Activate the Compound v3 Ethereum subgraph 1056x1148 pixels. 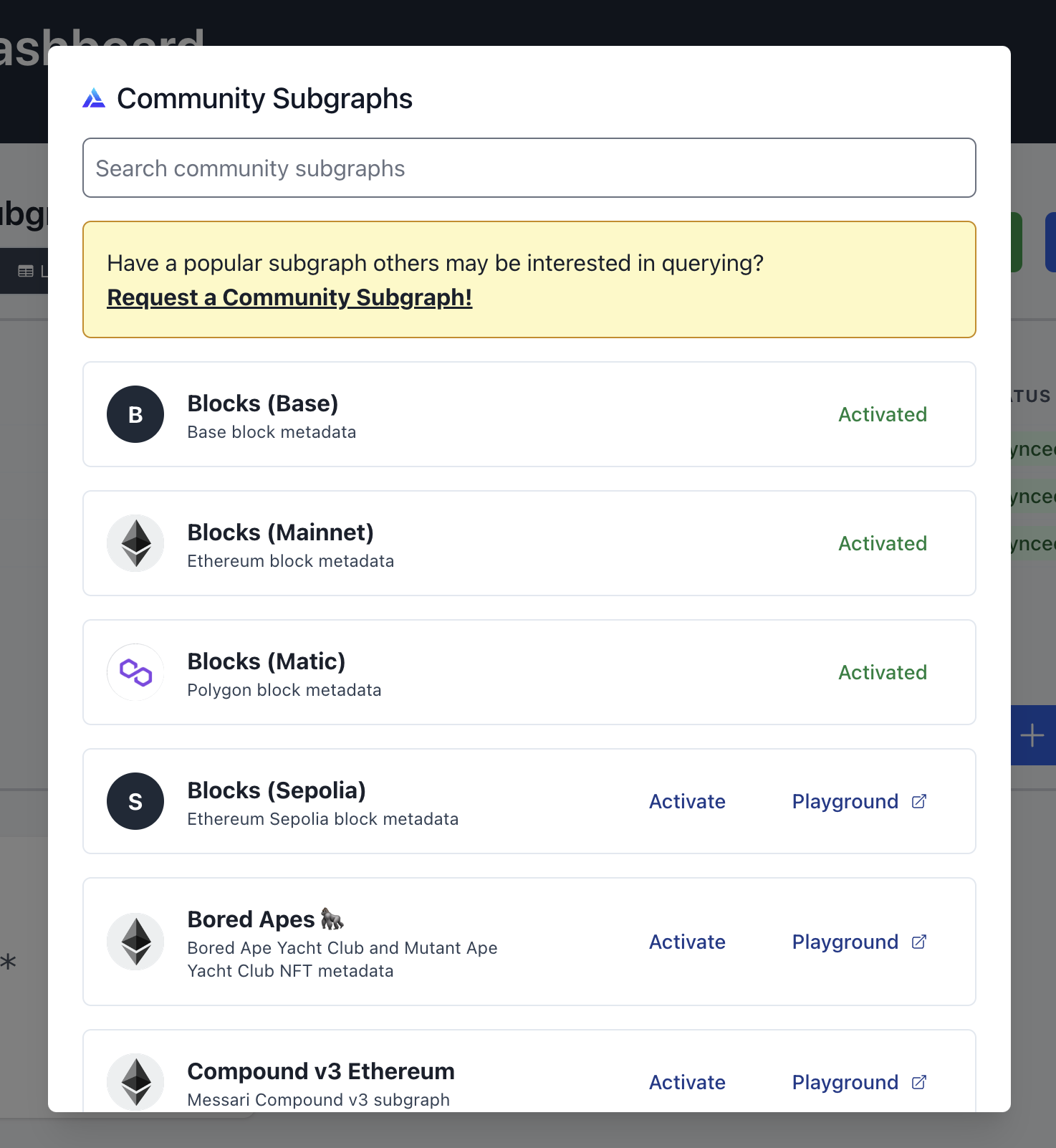click(x=687, y=1082)
